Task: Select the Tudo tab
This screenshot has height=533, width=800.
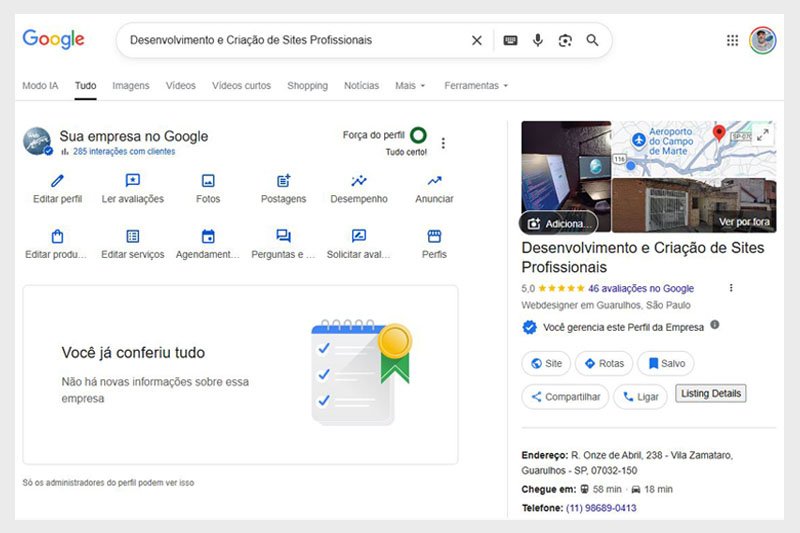Action: point(85,86)
